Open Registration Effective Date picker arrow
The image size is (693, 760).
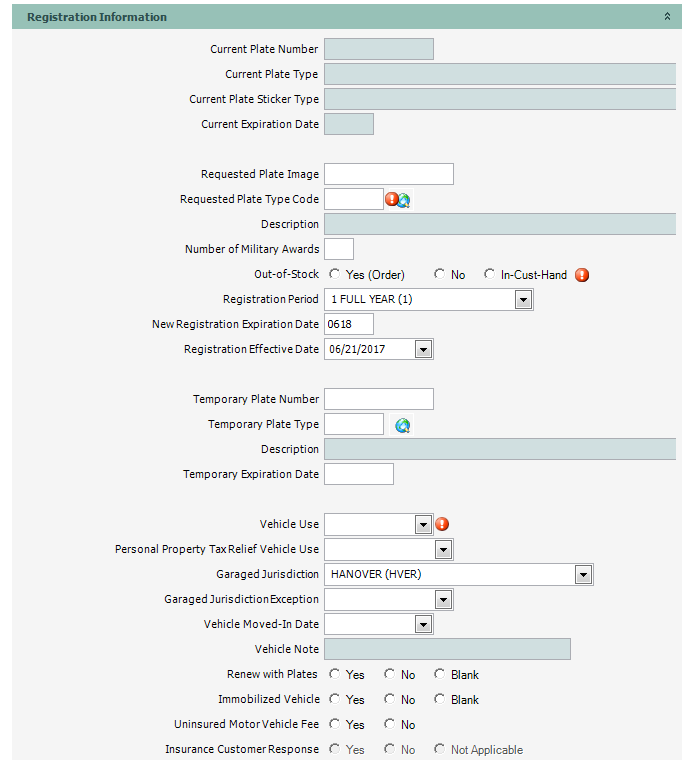[x=423, y=349]
